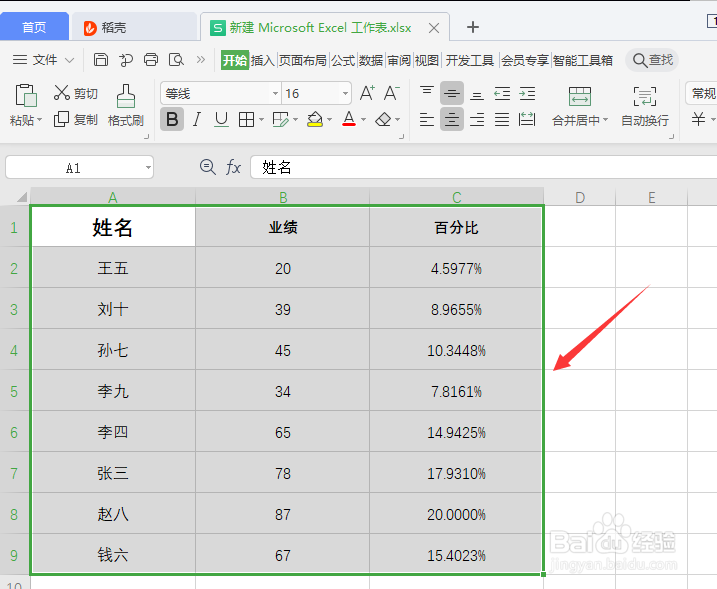Click the Borders grid icon

tap(246, 120)
